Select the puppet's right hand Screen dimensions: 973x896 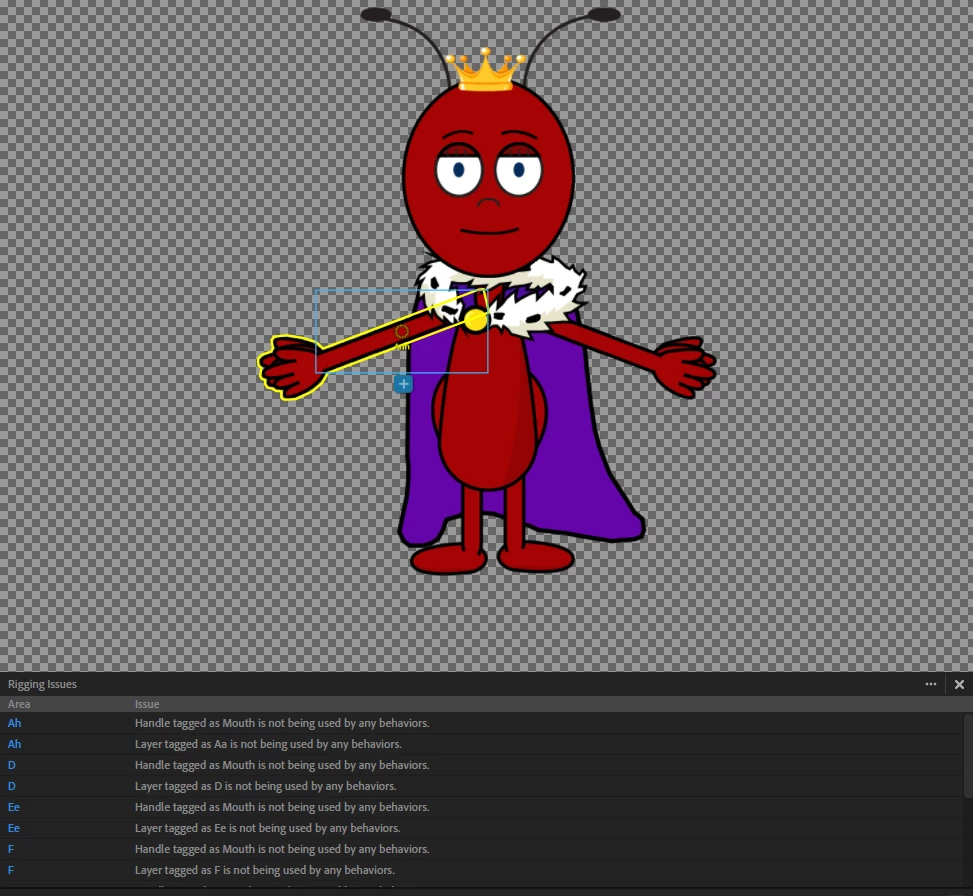pyautogui.click(x=686, y=366)
